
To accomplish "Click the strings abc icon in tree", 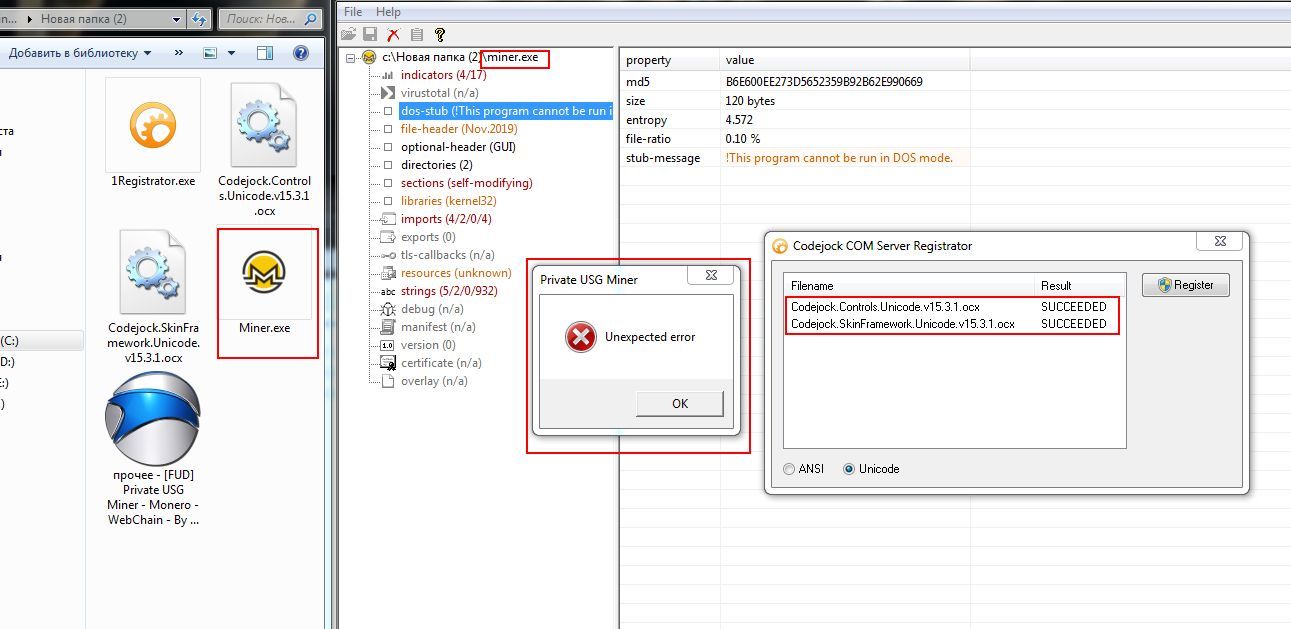I will pyautogui.click(x=388, y=291).
